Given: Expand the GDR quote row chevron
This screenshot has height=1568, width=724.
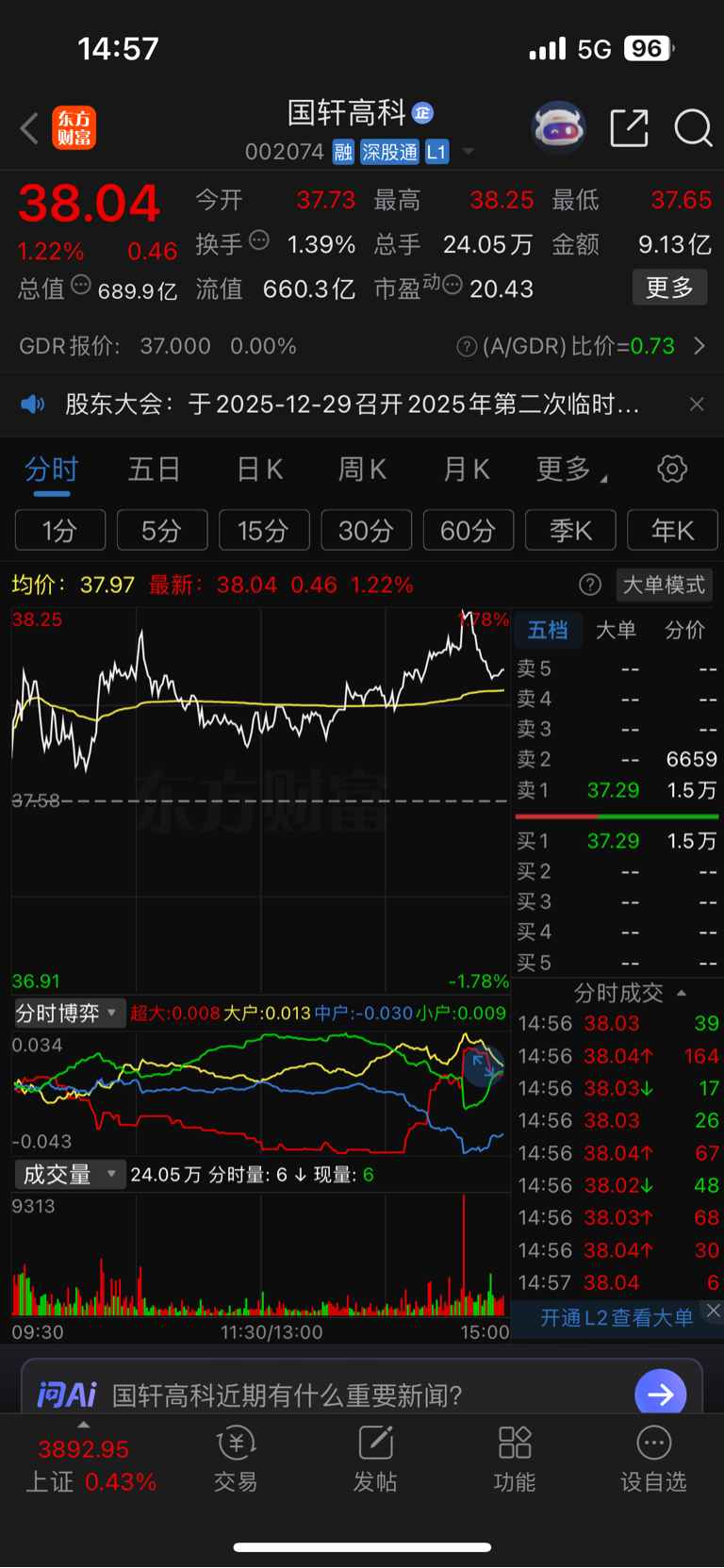Looking at the screenshot, I should (x=699, y=346).
